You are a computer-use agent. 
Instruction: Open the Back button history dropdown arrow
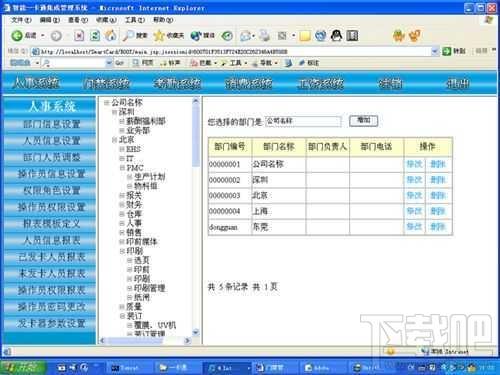(x=43, y=36)
